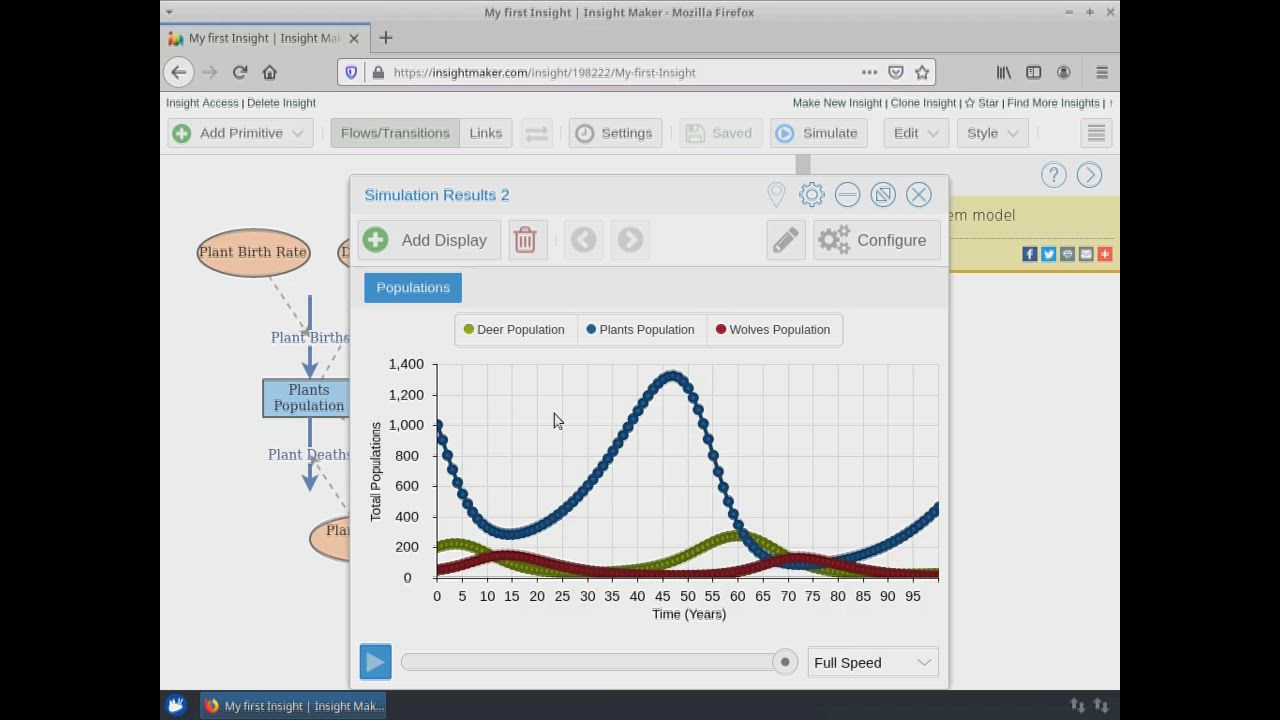Share the insight on Twitter
The width and height of the screenshot is (1280, 720).
1049,254
